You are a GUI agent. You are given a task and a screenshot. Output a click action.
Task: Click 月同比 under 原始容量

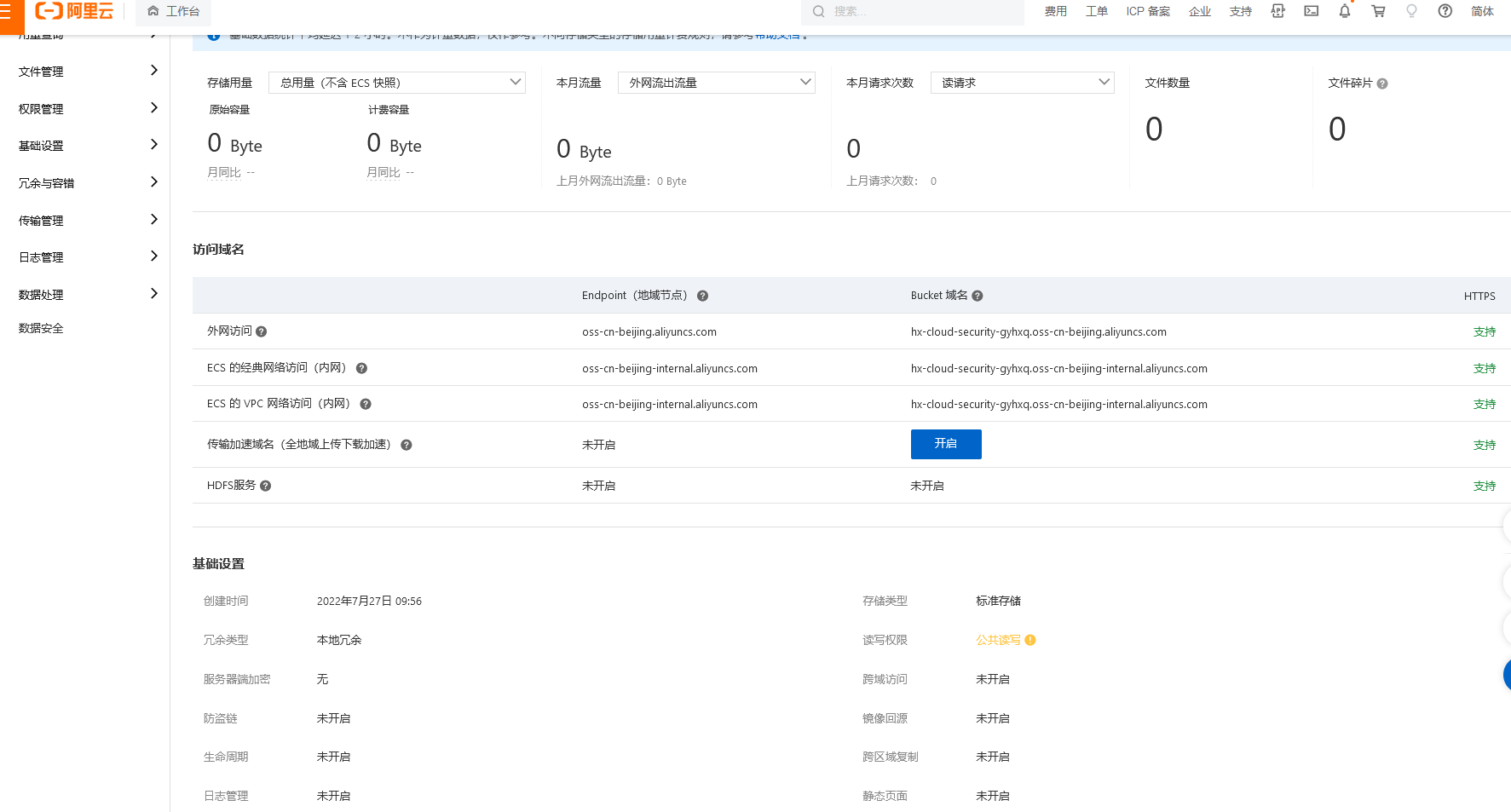point(224,172)
